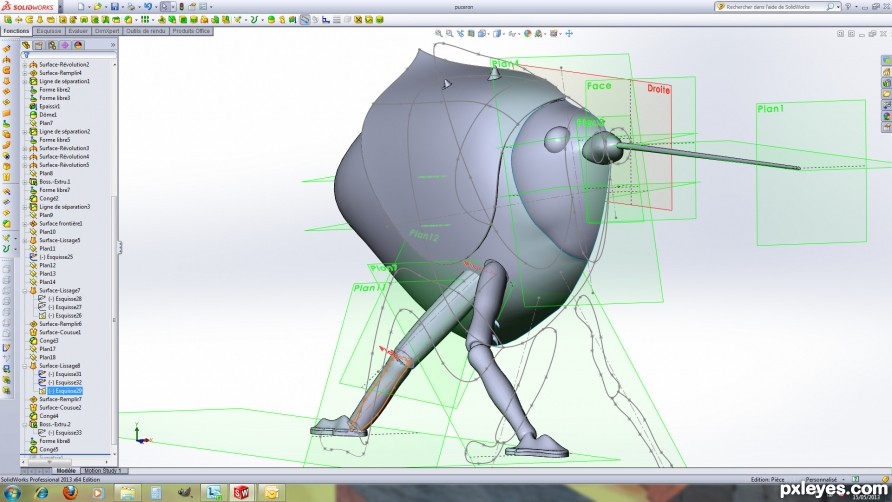Switch to the Esquisse tab
892x502 pixels.
pyautogui.click(x=49, y=31)
